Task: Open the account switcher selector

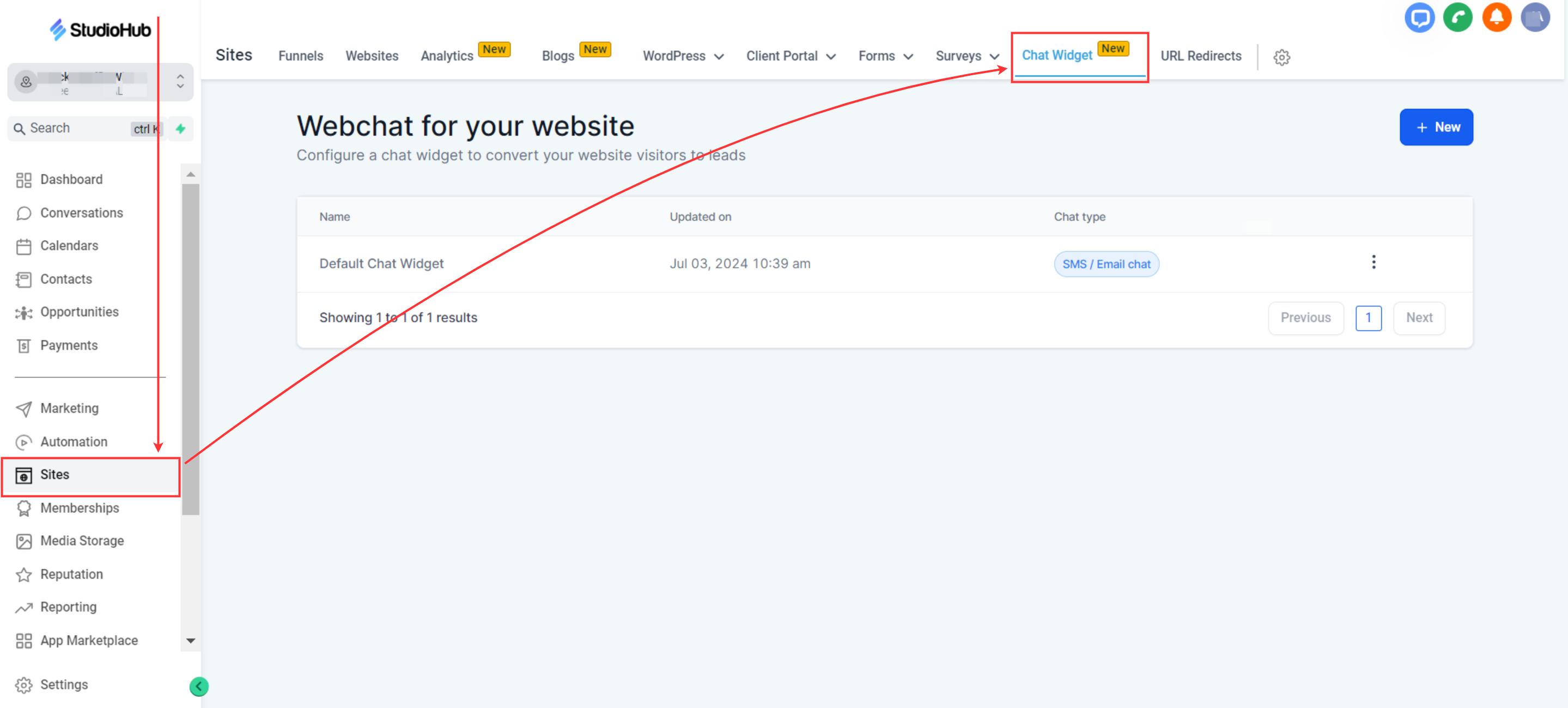Action: tap(100, 82)
